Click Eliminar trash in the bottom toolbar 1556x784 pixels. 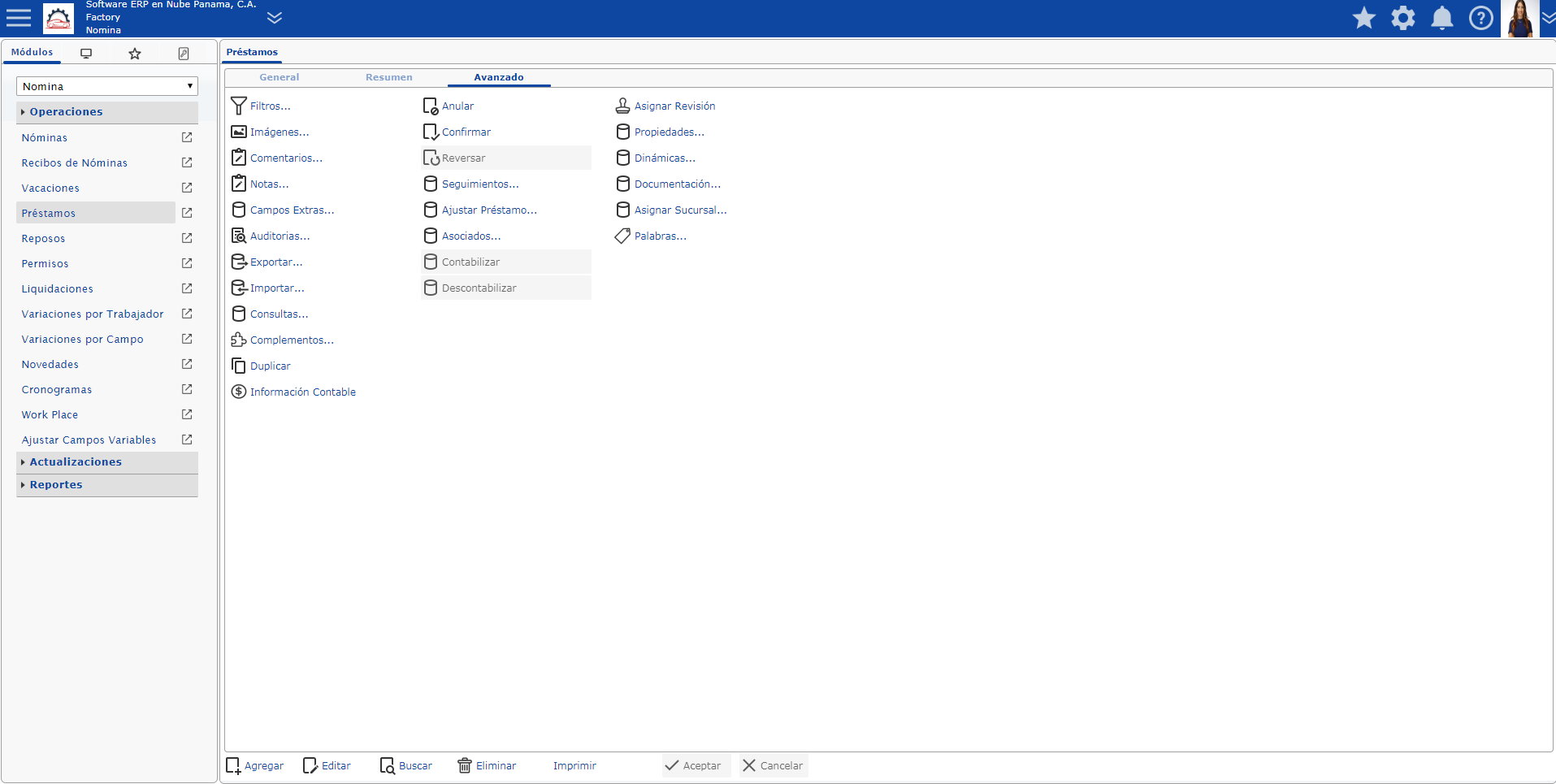point(487,765)
